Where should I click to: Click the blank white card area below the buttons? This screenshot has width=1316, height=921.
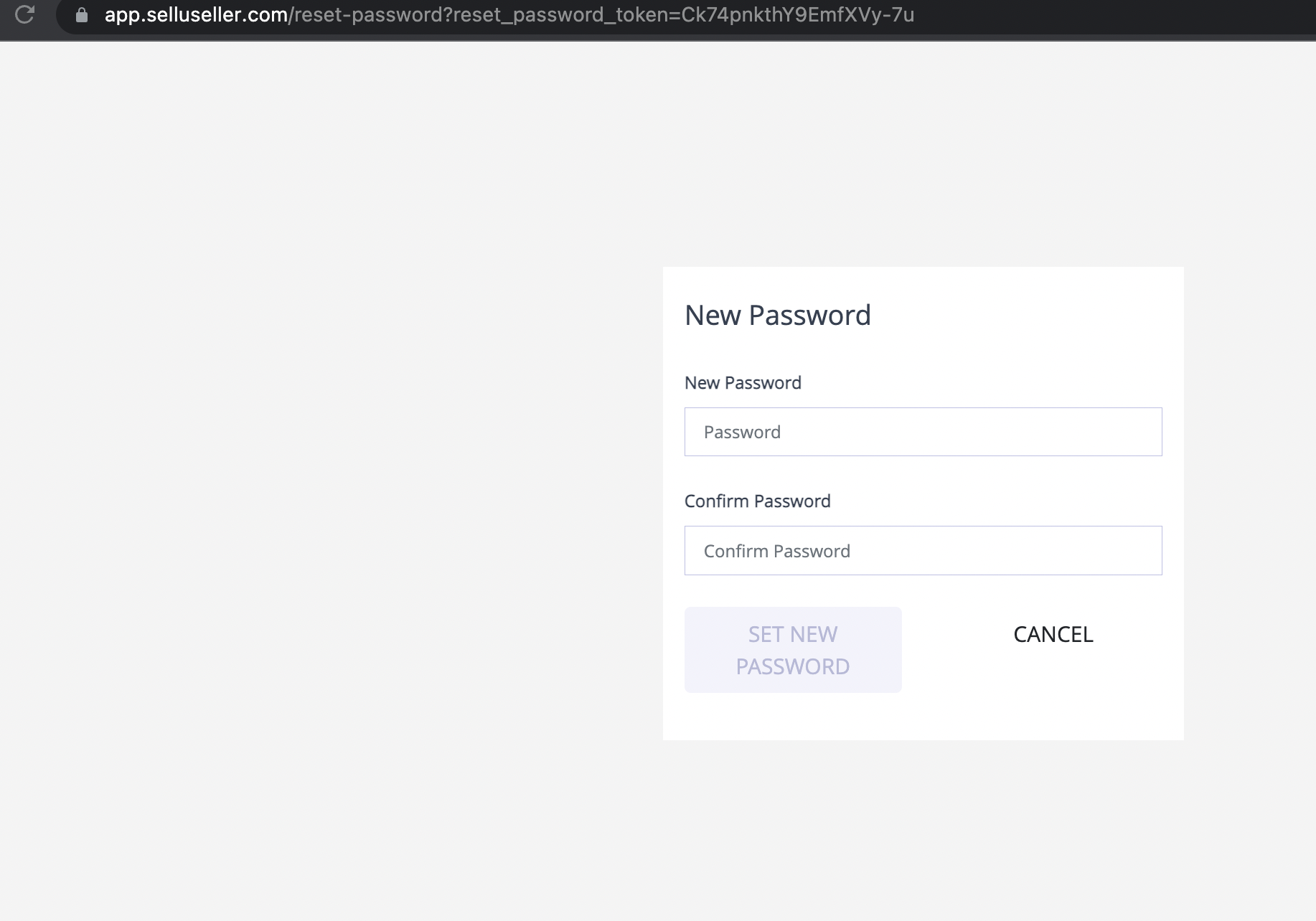[923, 717]
